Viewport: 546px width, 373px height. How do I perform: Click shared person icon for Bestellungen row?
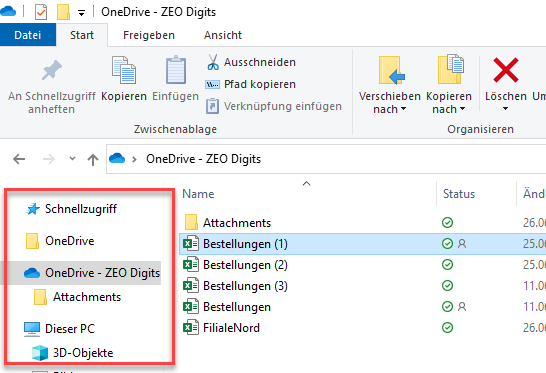[x=462, y=306]
